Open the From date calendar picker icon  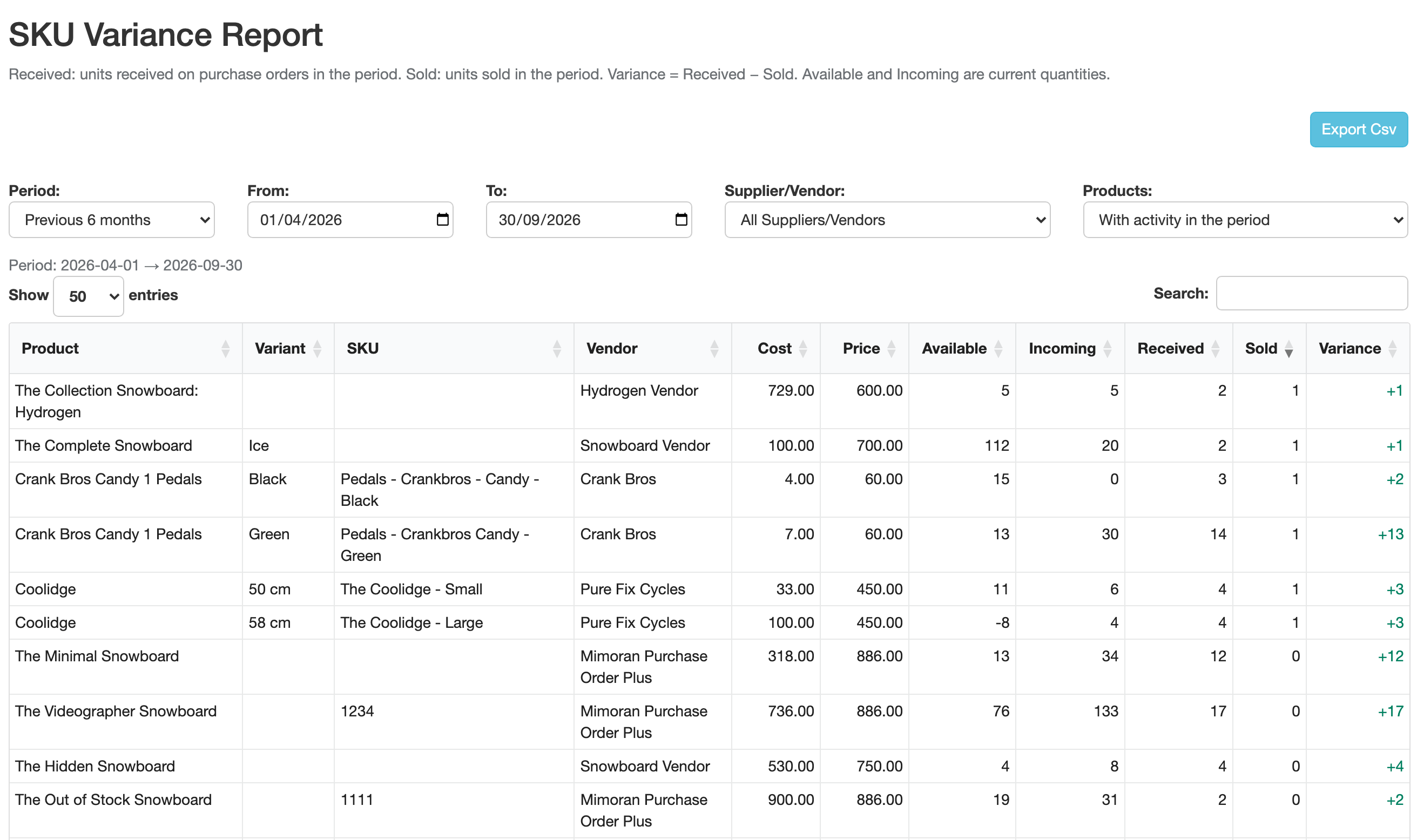442,219
